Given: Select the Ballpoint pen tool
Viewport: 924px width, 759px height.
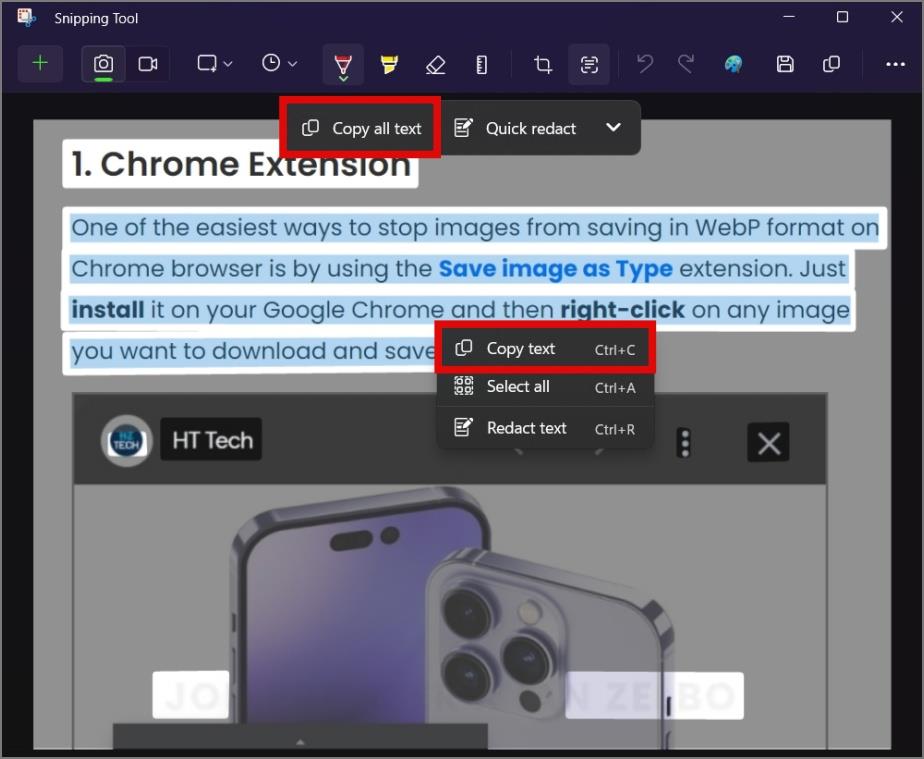Looking at the screenshot, I should [x=343, y=65].
